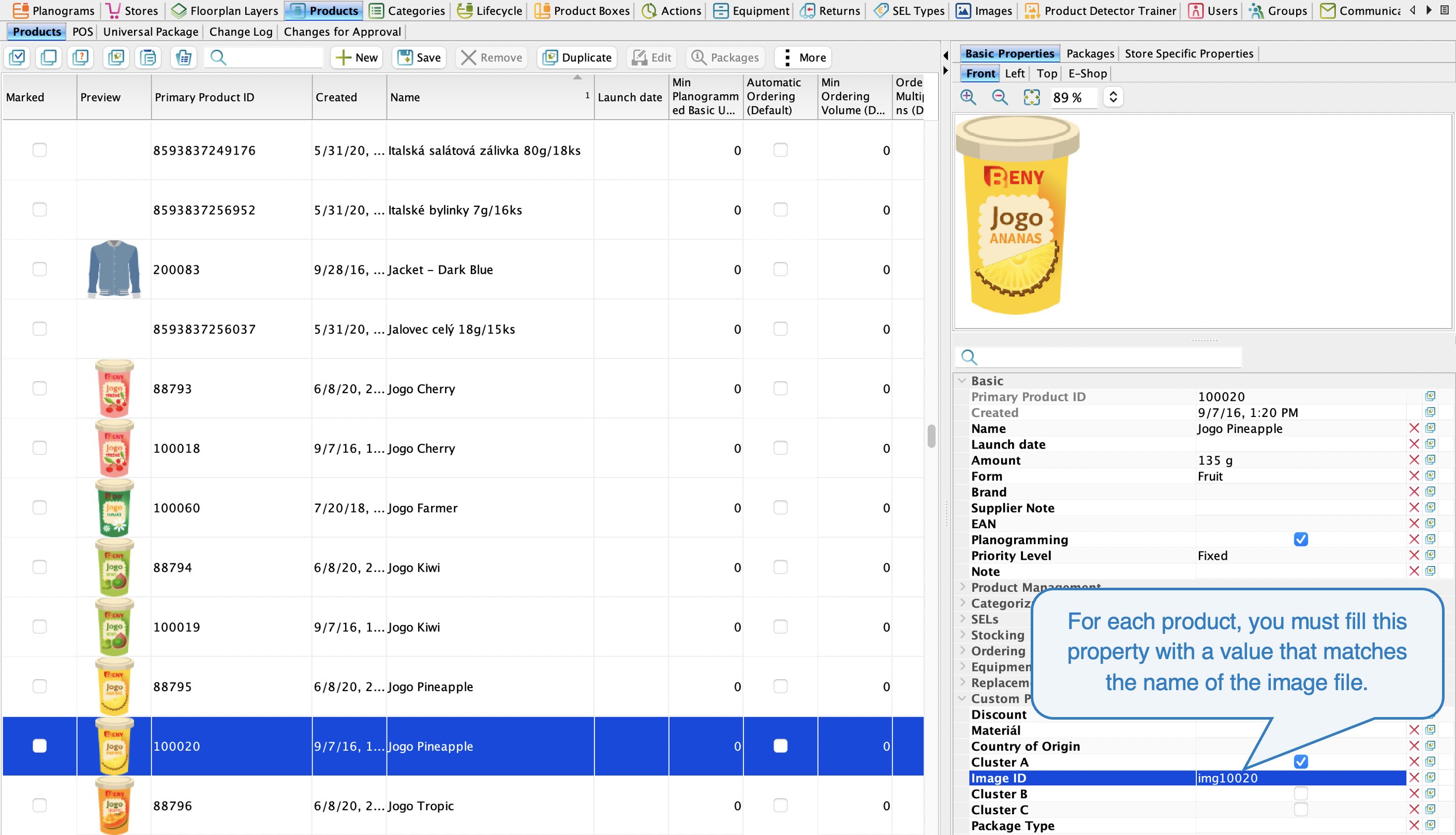This screenshot has height=835, width=1456.
Task: Enable the Cluster B checkbox
Action: [x=1301, y=794]
